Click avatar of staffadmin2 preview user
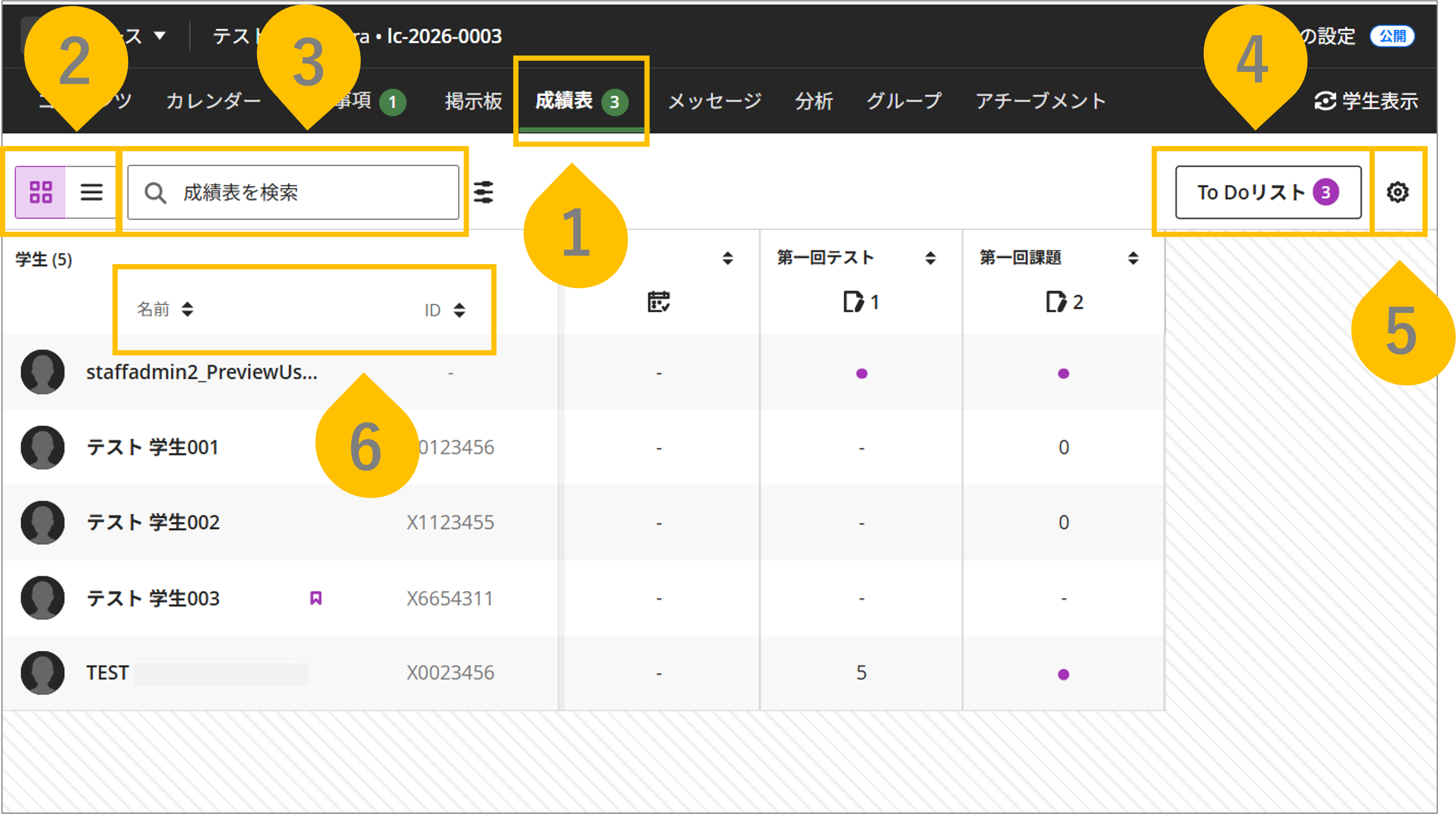The image size is (1456, 814). [x=42, y=372]
